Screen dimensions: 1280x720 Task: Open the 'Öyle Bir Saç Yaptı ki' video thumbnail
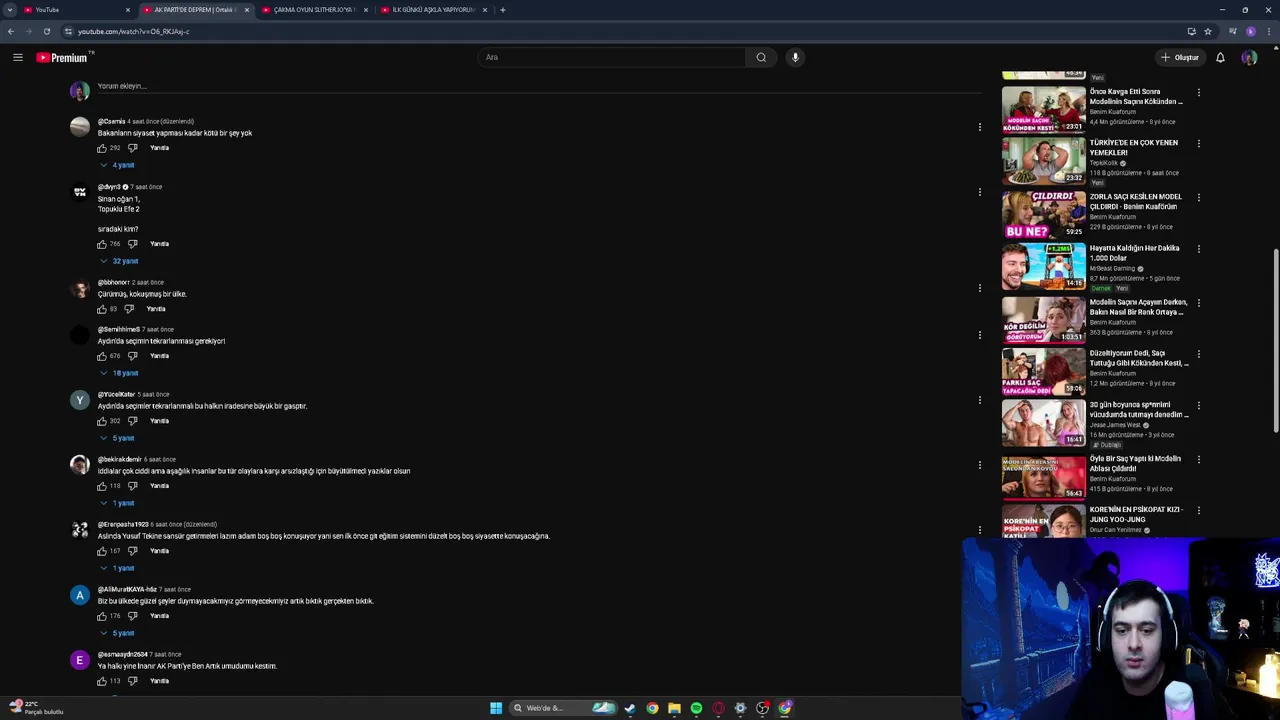coord(1044,477)
